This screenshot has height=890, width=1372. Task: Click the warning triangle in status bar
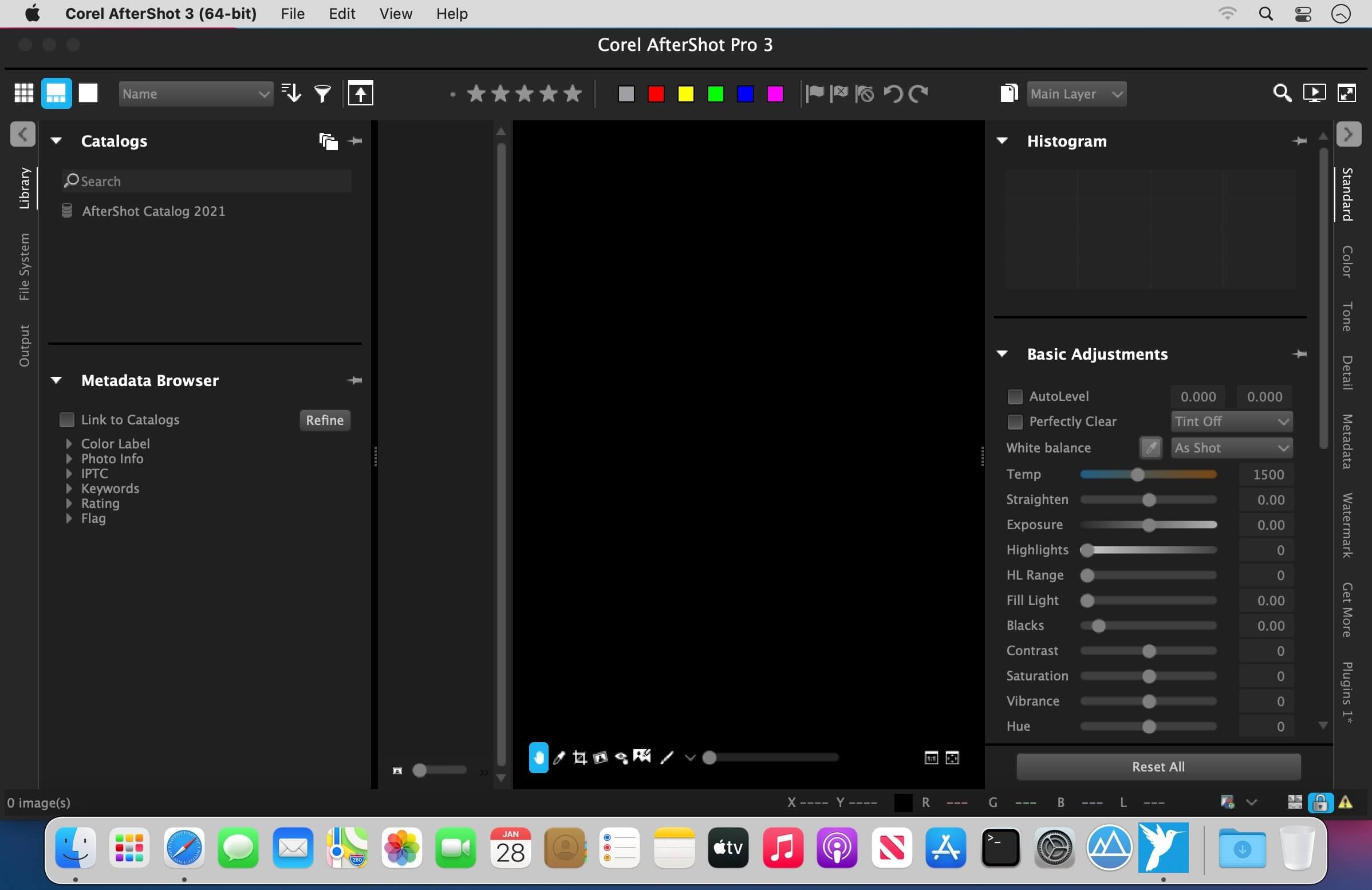point(1346,802)
